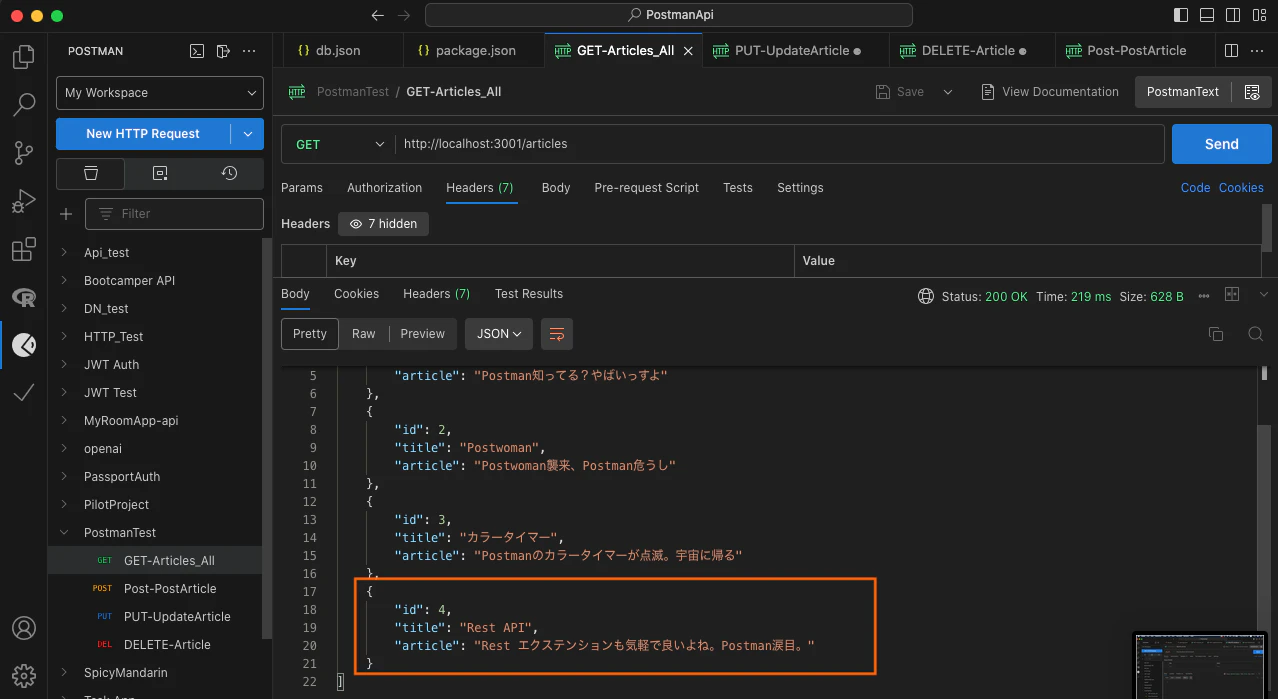Toggle the bottom panel from the title bar

point(1209,16)
